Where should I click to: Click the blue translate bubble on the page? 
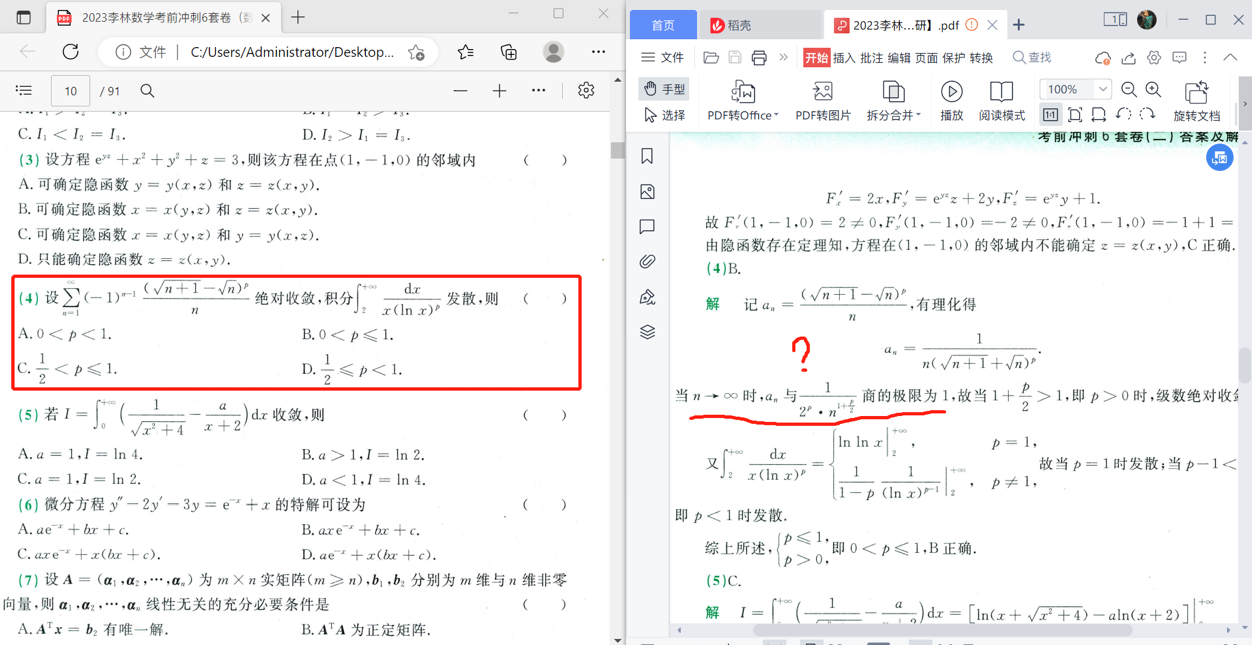tap(1219, 157)
